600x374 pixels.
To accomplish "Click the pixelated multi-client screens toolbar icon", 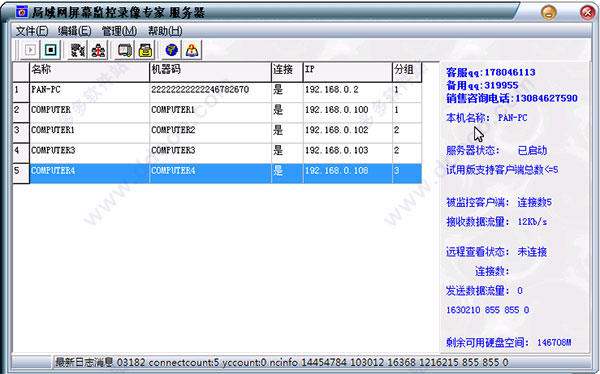I will [x=78, y=50].
